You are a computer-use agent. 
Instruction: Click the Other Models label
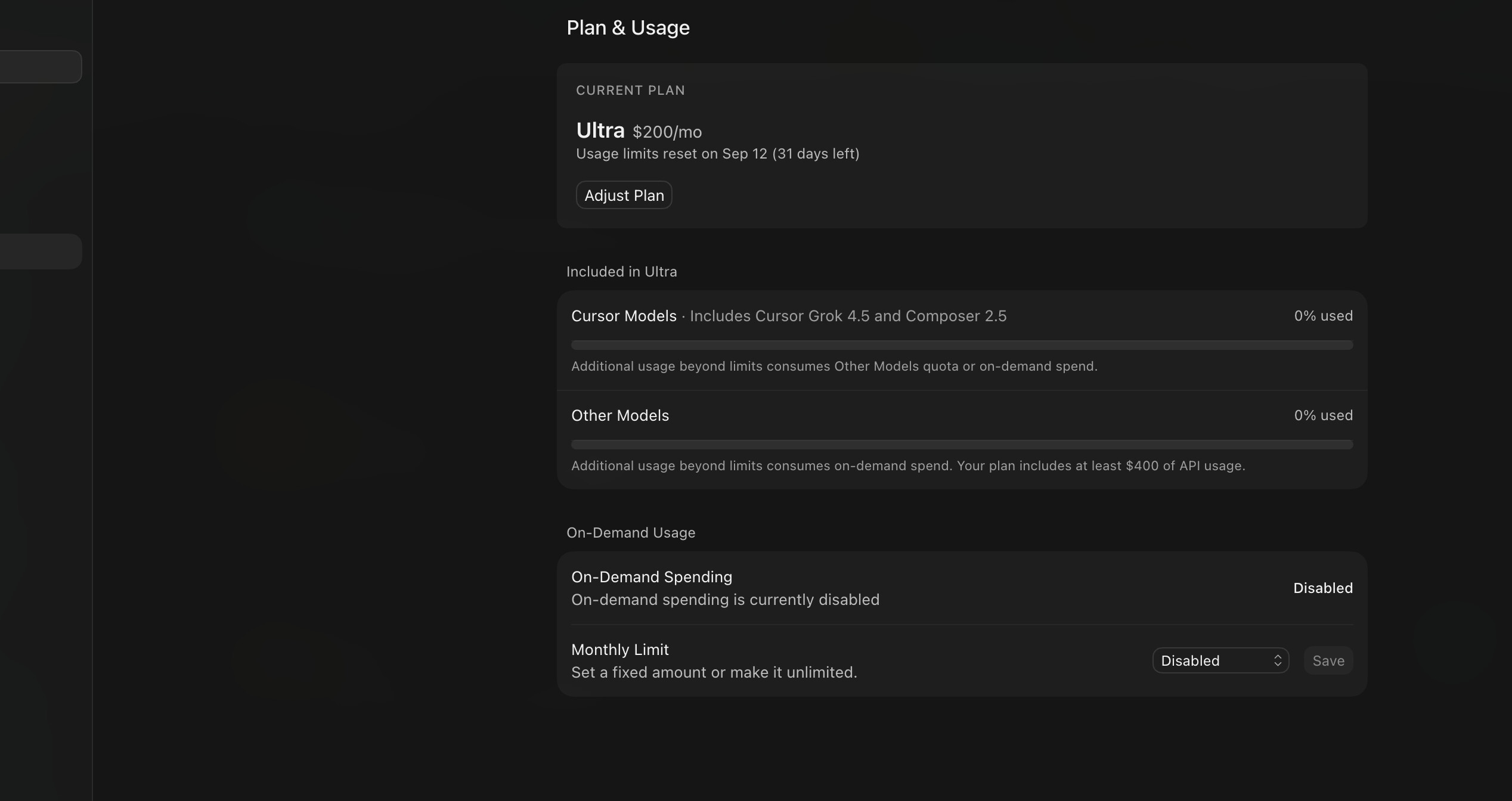[x=620, y=415]
